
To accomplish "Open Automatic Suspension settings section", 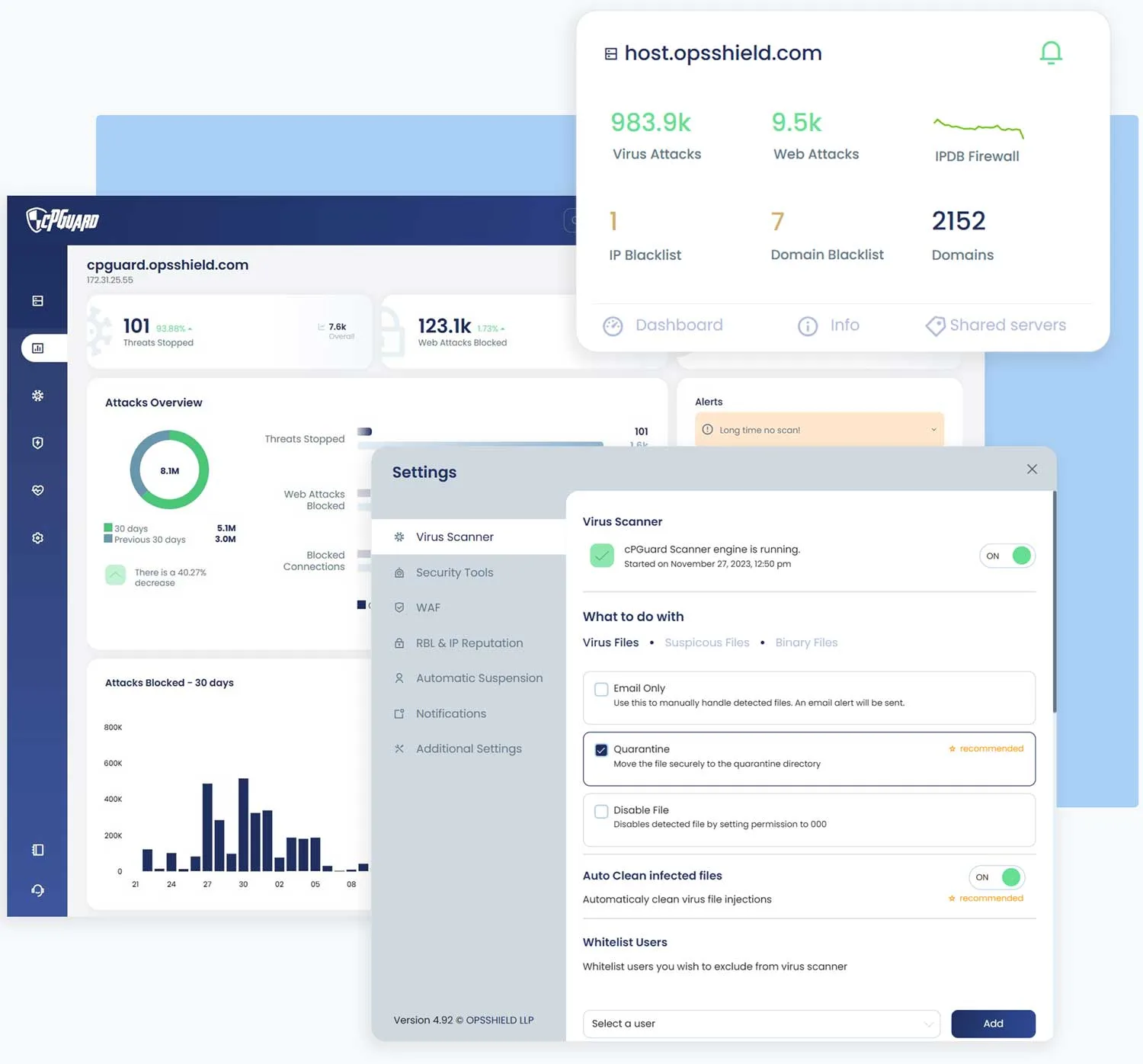I will pyautogui.click(x=469, y=678).
